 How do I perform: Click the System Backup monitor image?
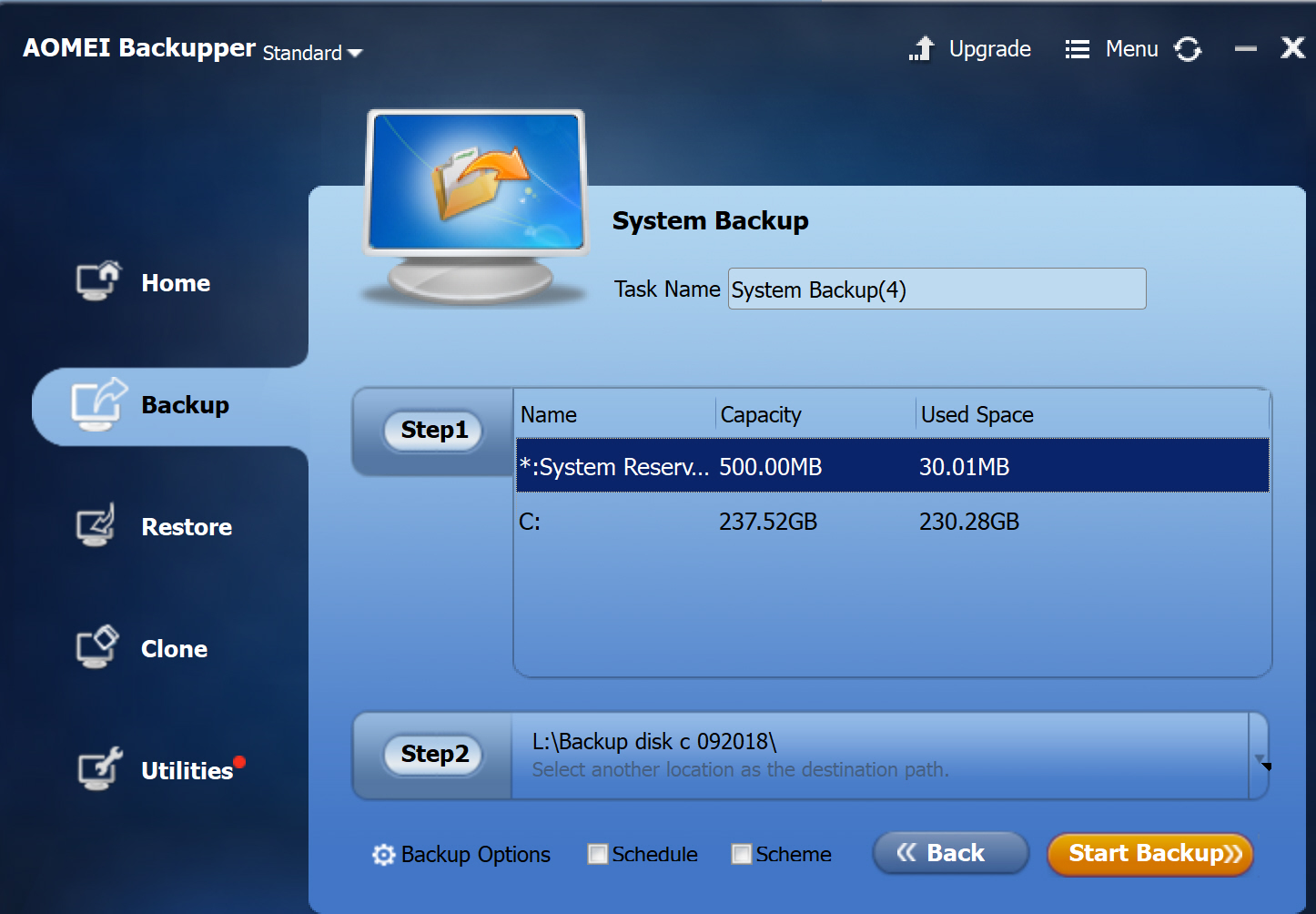click(476, 208)
